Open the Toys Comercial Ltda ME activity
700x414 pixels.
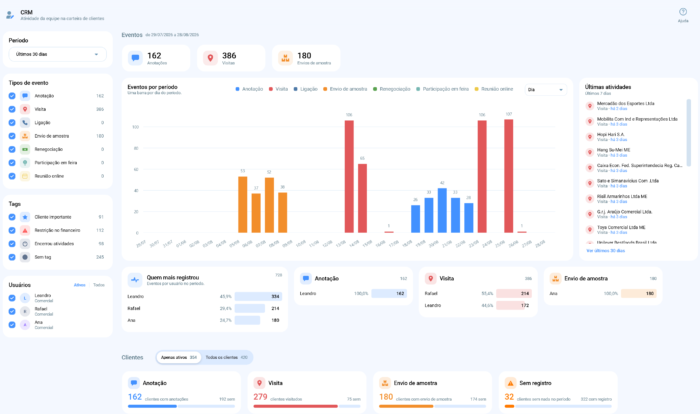(634, 230)
